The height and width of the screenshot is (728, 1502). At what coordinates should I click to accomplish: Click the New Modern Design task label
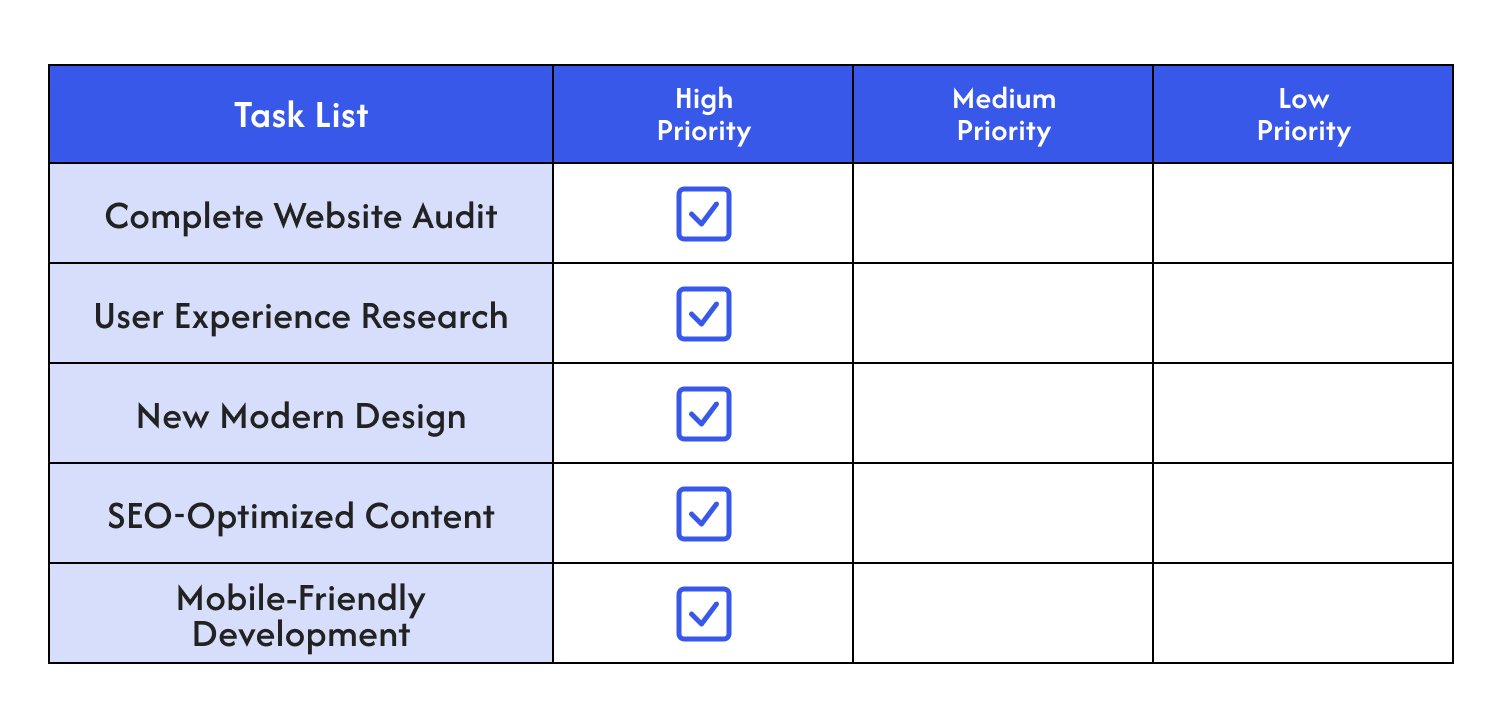point(301,416)
